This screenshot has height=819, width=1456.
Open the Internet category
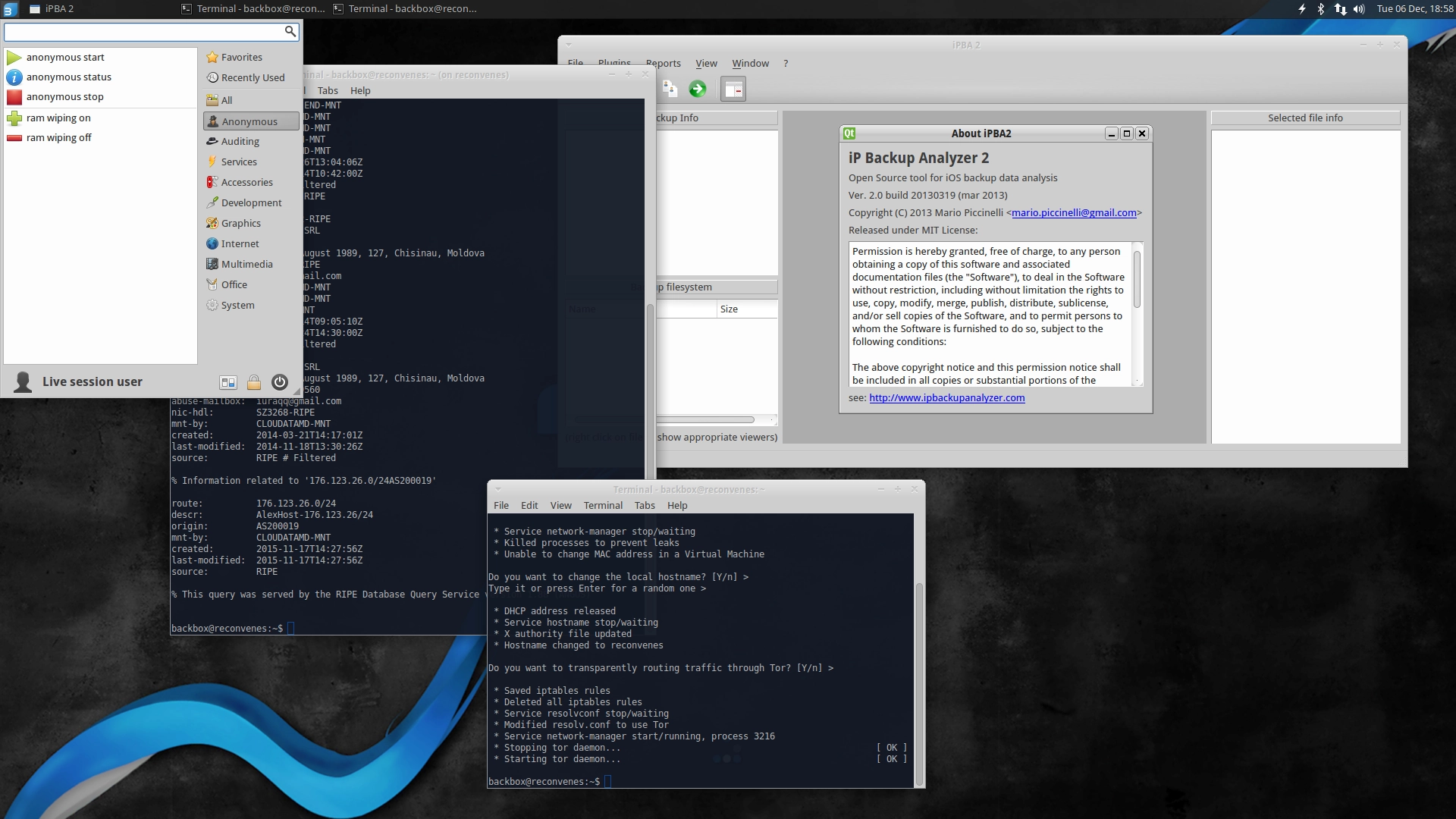click(x=251, y=243)
